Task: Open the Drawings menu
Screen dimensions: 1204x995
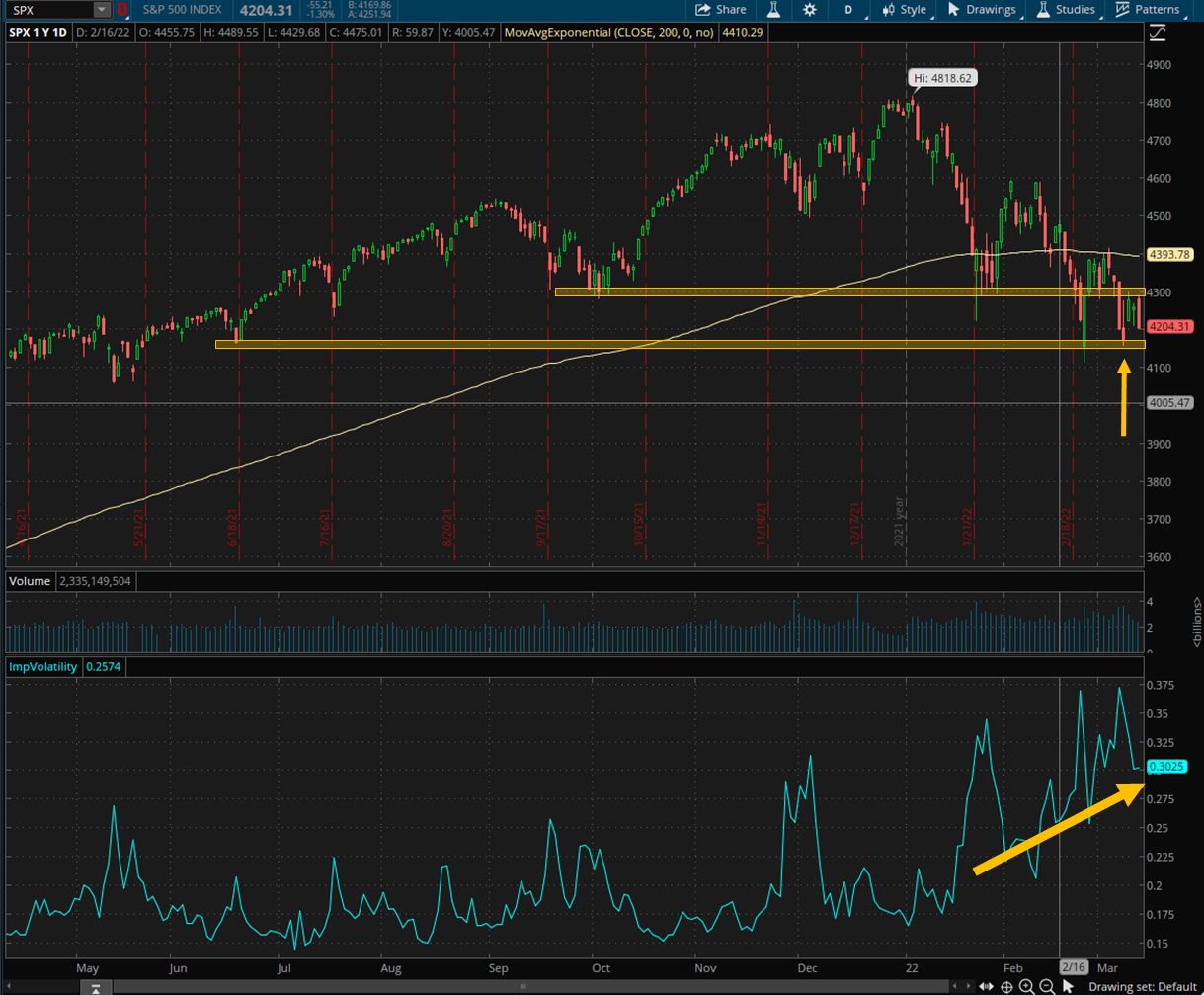Action: click(992, 11)
